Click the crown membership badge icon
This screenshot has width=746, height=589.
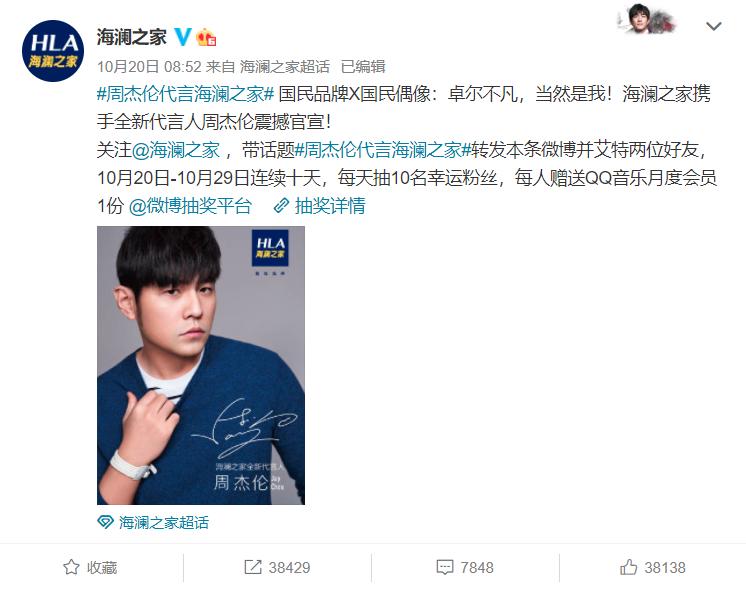[x=206, y=37]
